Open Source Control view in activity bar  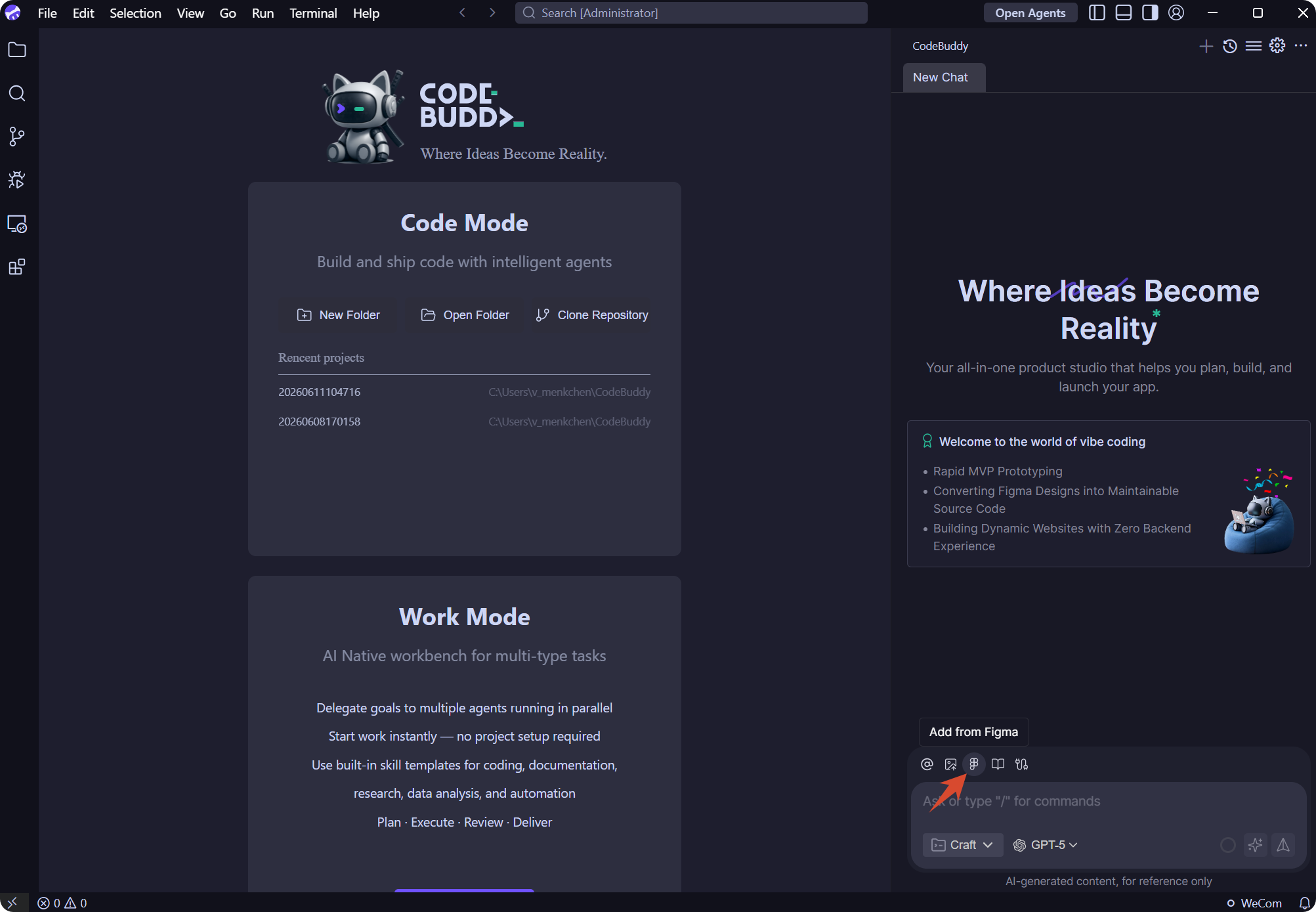coord(17,137)
